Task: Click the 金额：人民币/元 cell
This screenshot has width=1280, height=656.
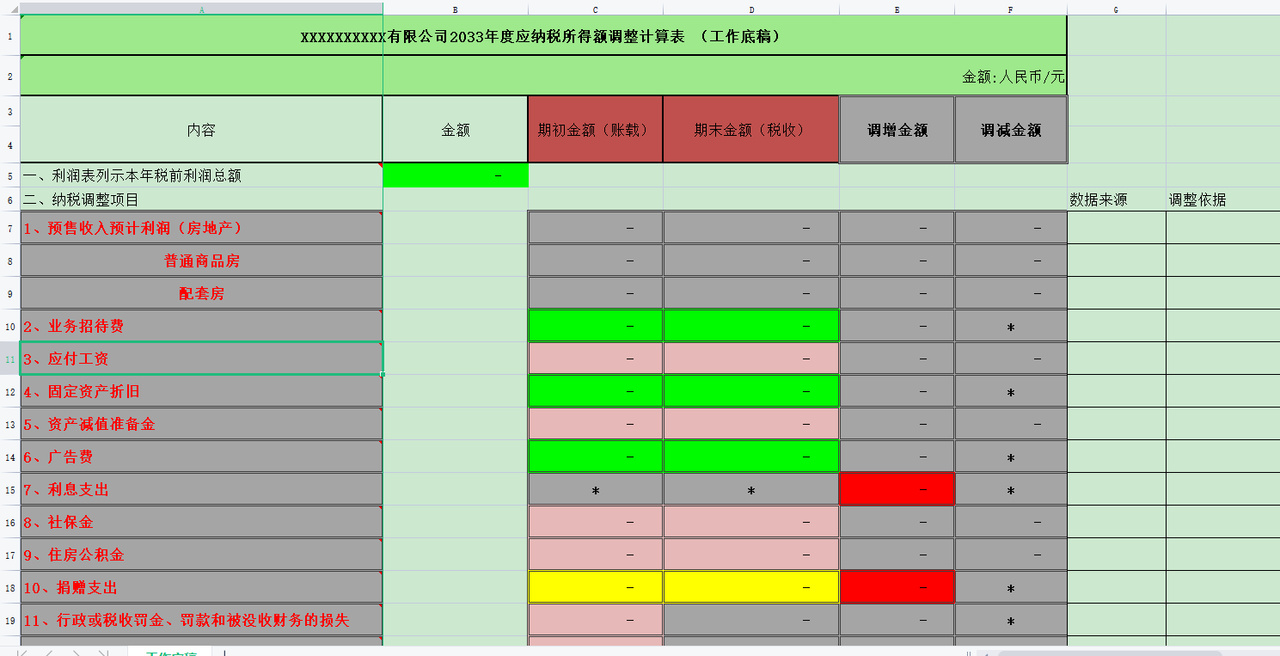Action: point(1010,75)
